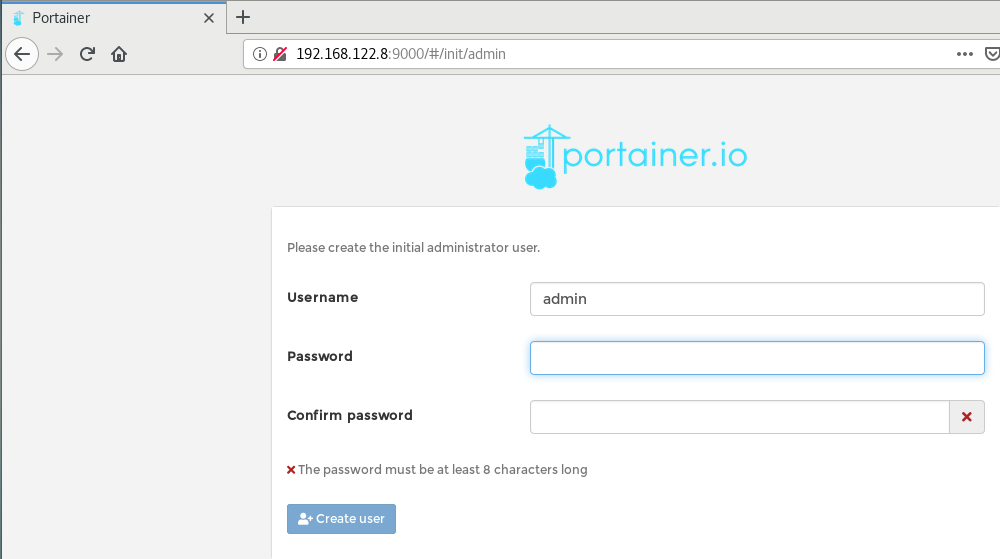The image size is (1000, 559).
Task: Reload the Portainer page
Action: (87, 54)
